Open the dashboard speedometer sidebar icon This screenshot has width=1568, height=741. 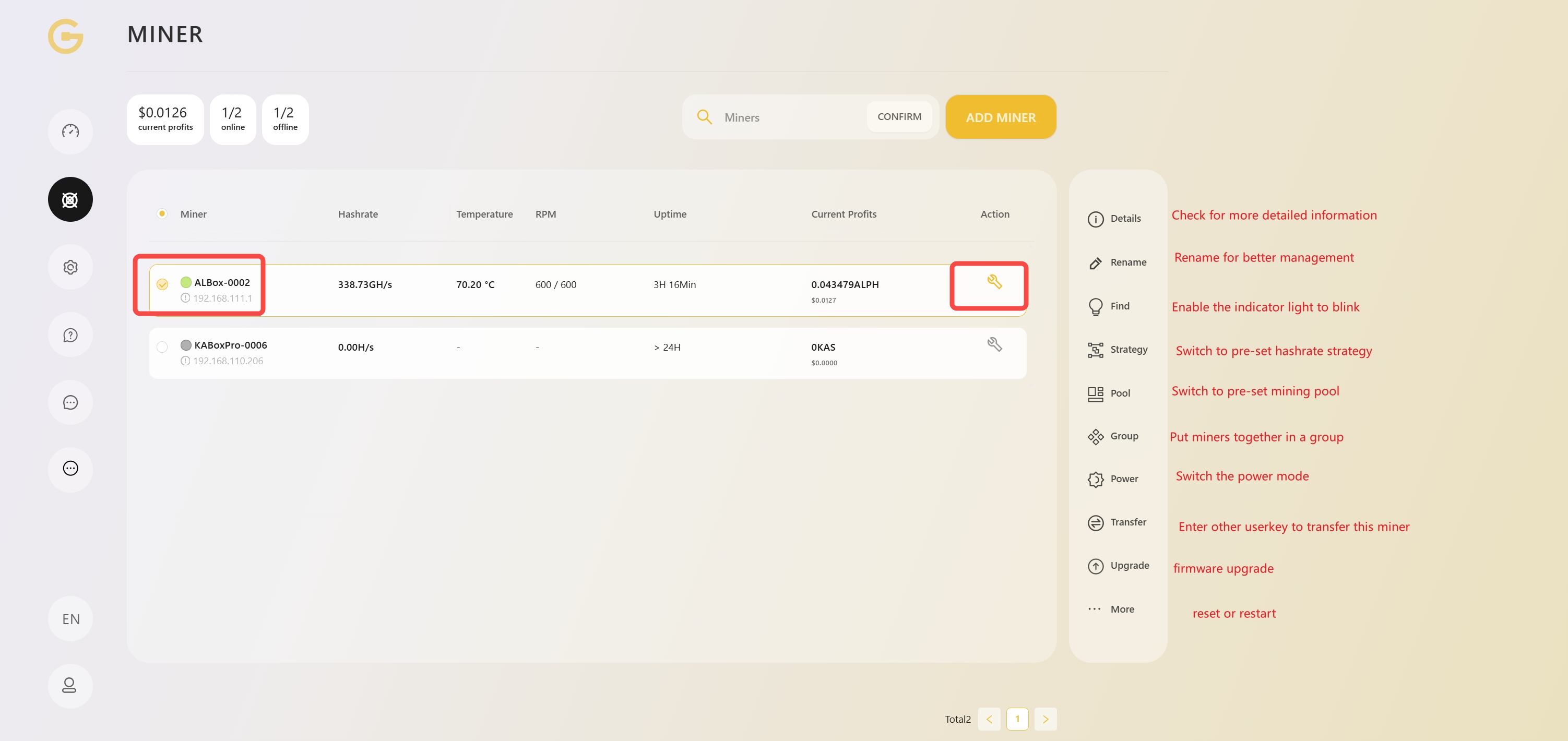pyautogui.click(x=70, y=132)
